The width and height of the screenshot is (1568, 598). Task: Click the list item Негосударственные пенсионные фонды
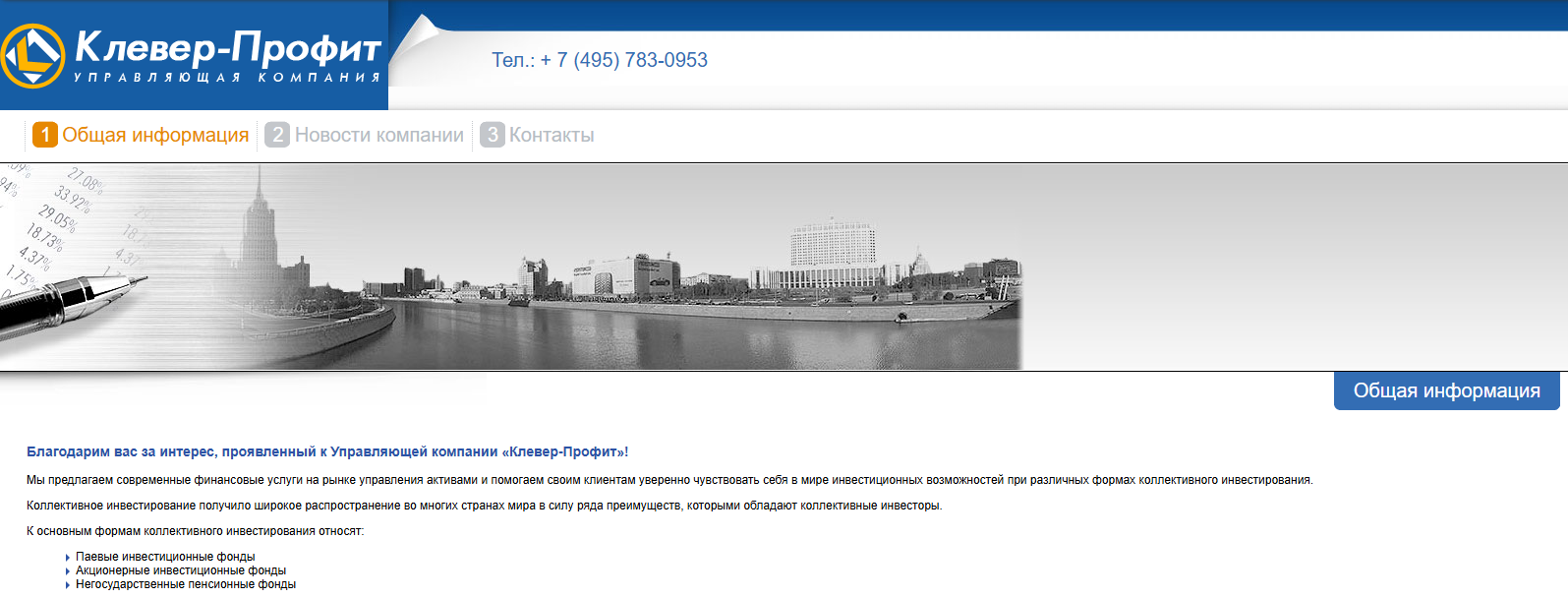(186, 584)
